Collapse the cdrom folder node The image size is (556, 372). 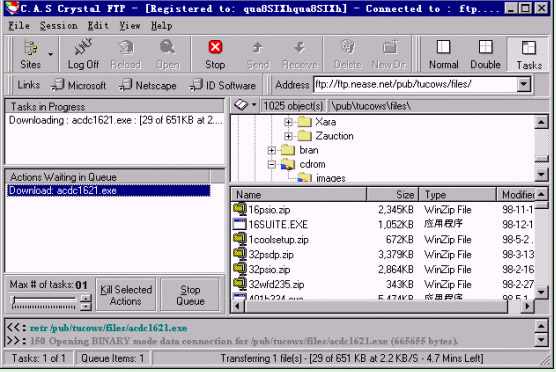point(272,165)
